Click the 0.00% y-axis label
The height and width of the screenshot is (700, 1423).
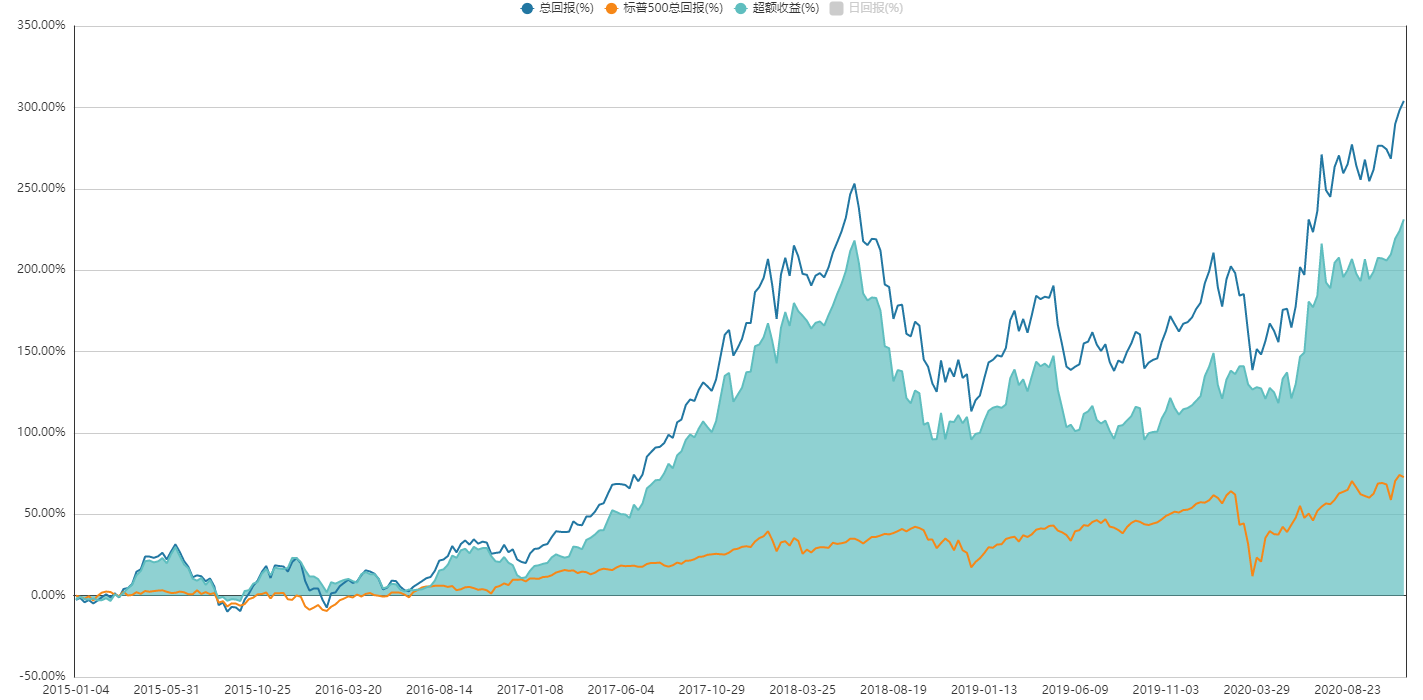tap(47, 596)
